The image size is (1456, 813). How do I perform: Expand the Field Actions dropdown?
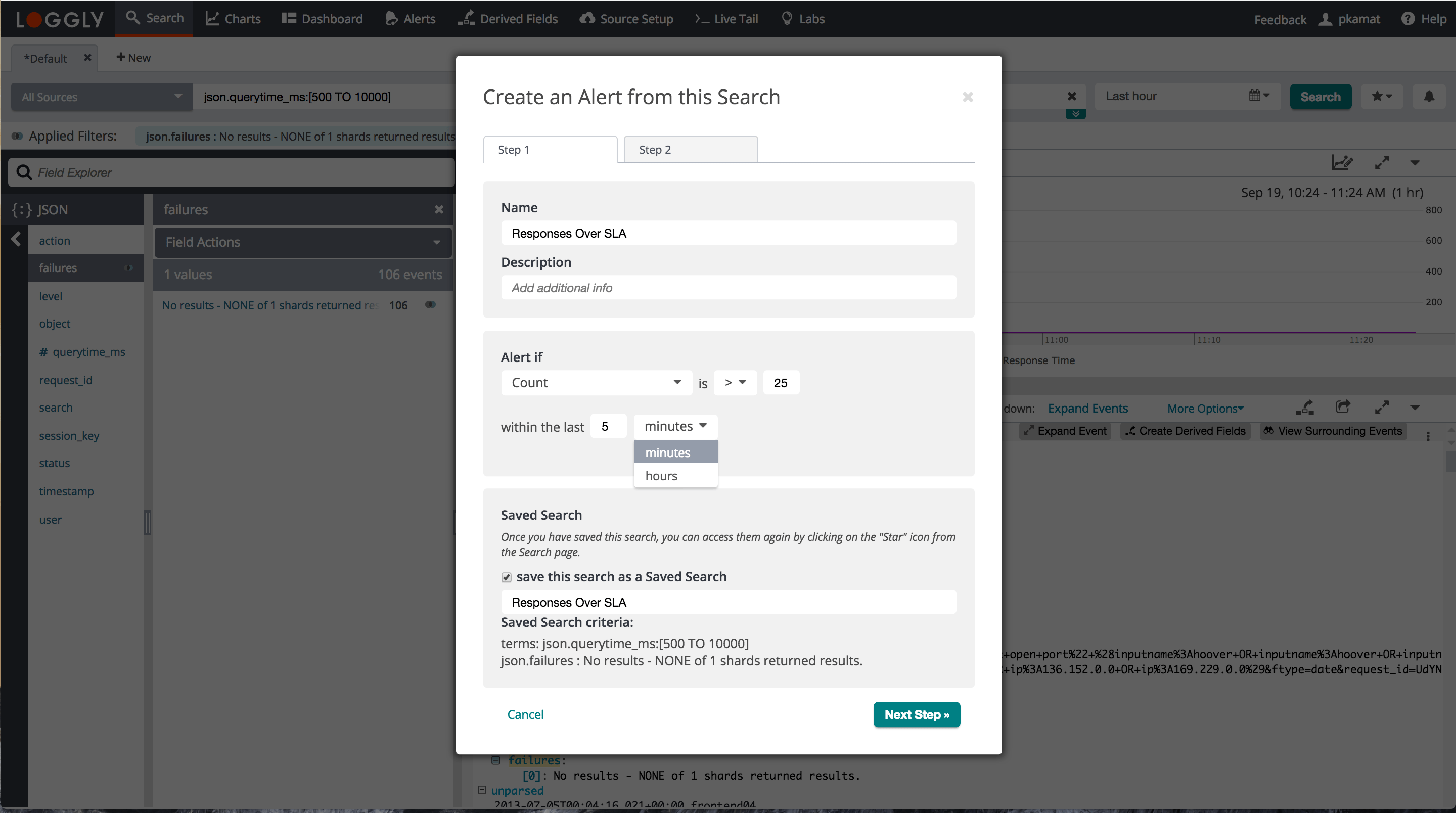pyautogui.click(x=302, y=242)
